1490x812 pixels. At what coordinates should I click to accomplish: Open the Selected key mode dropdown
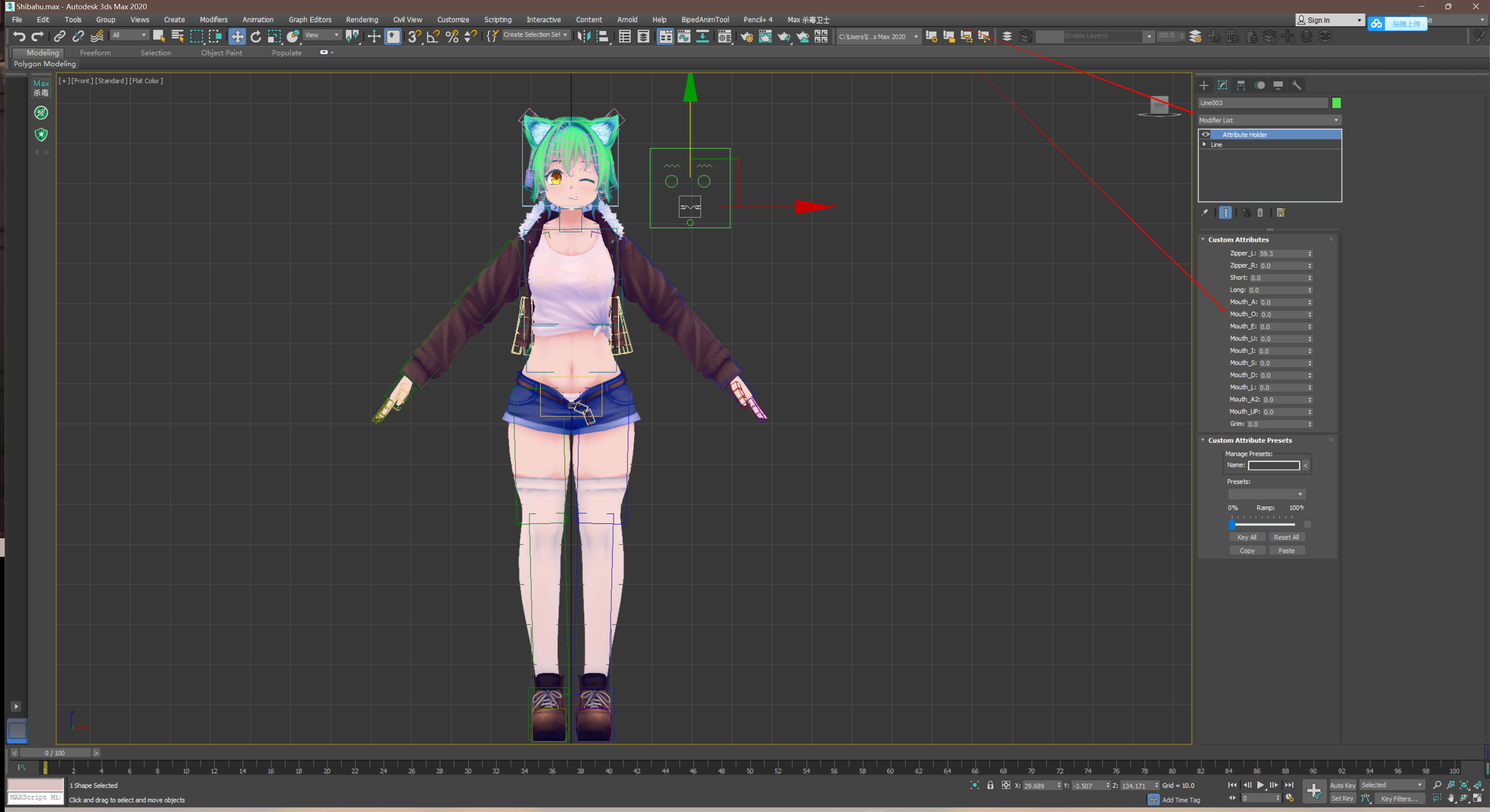pyautogui.click(x=1392, y=785)
